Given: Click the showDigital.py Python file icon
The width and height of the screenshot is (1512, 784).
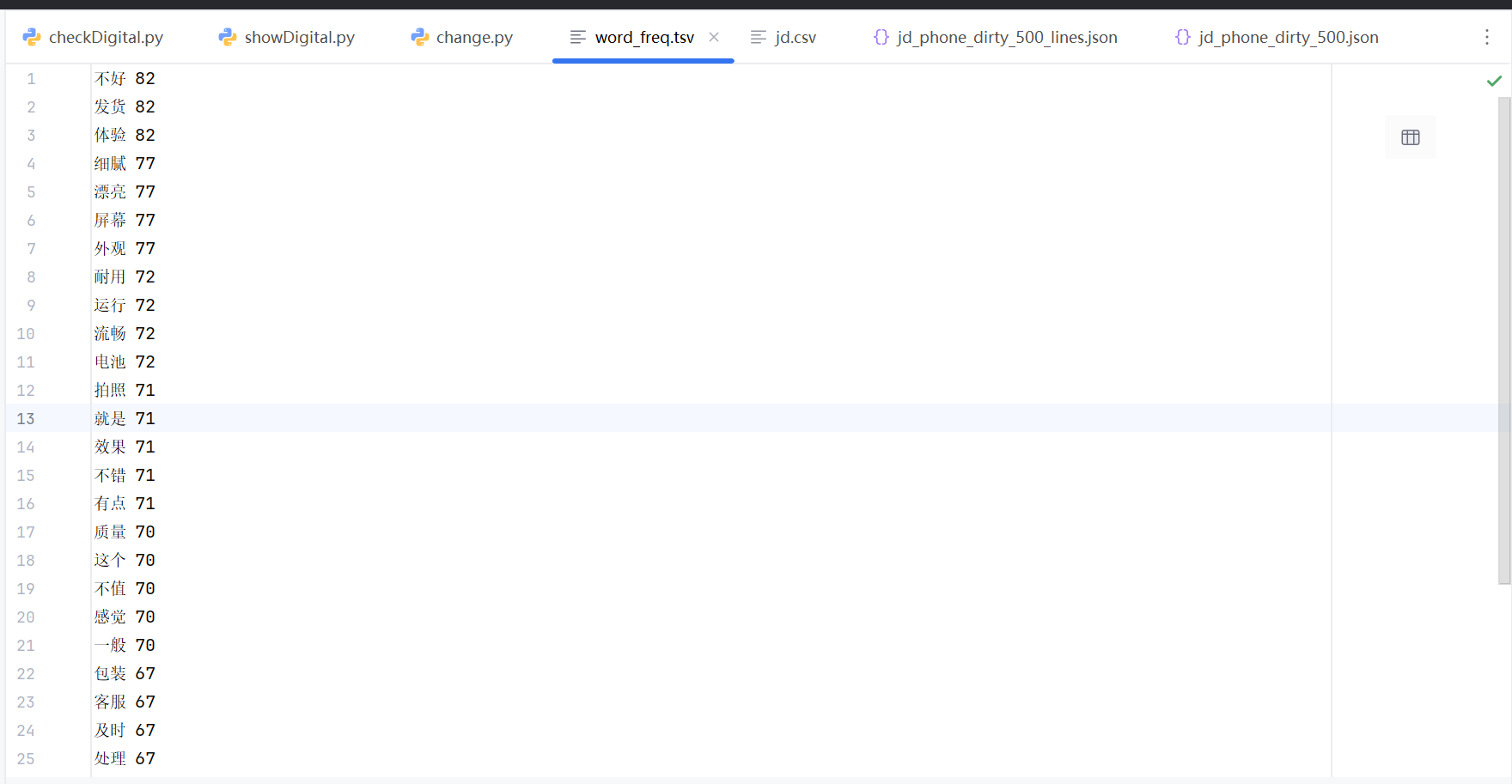Looking at the screenshot, I should click(227, 37).
